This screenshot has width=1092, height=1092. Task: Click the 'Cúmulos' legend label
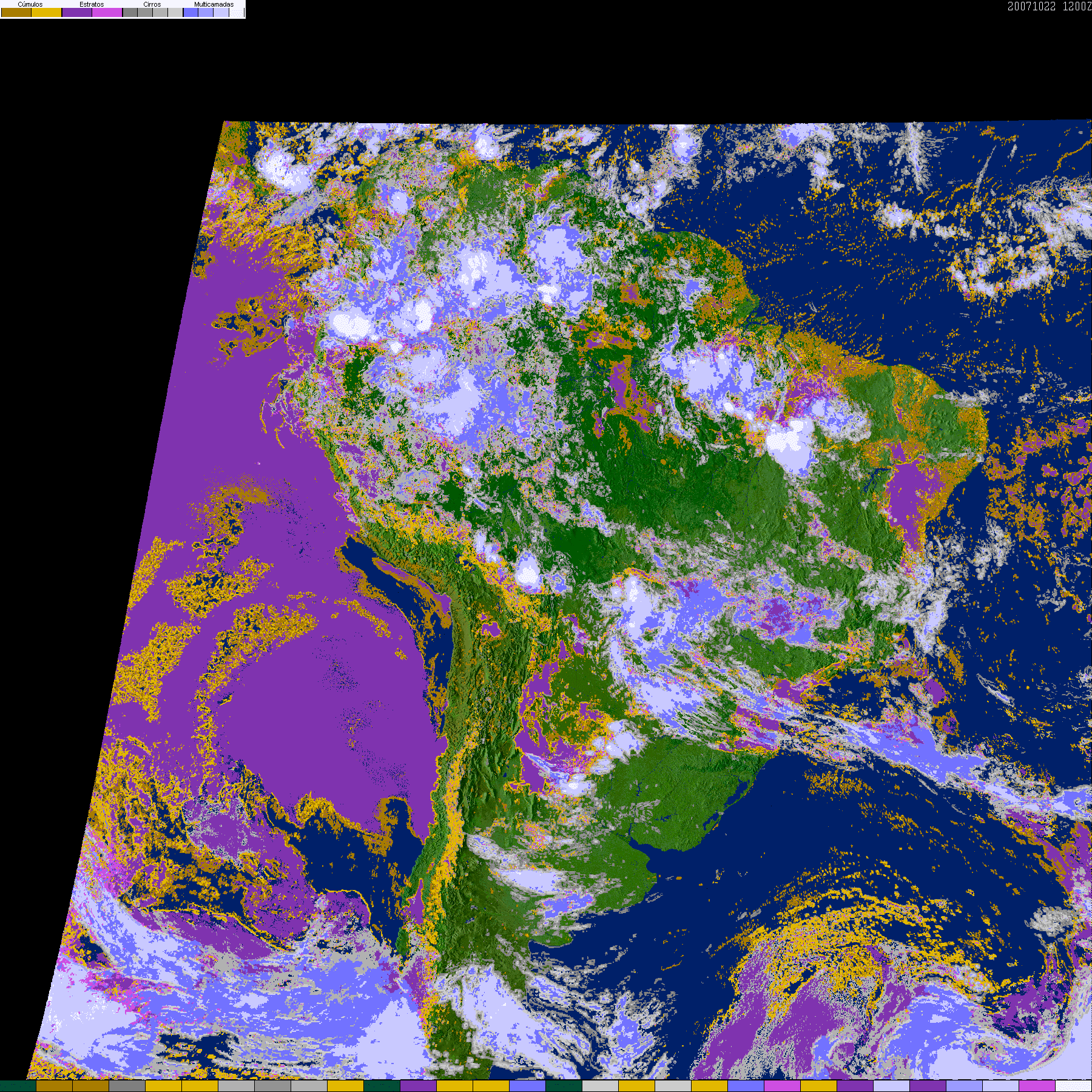30,4
